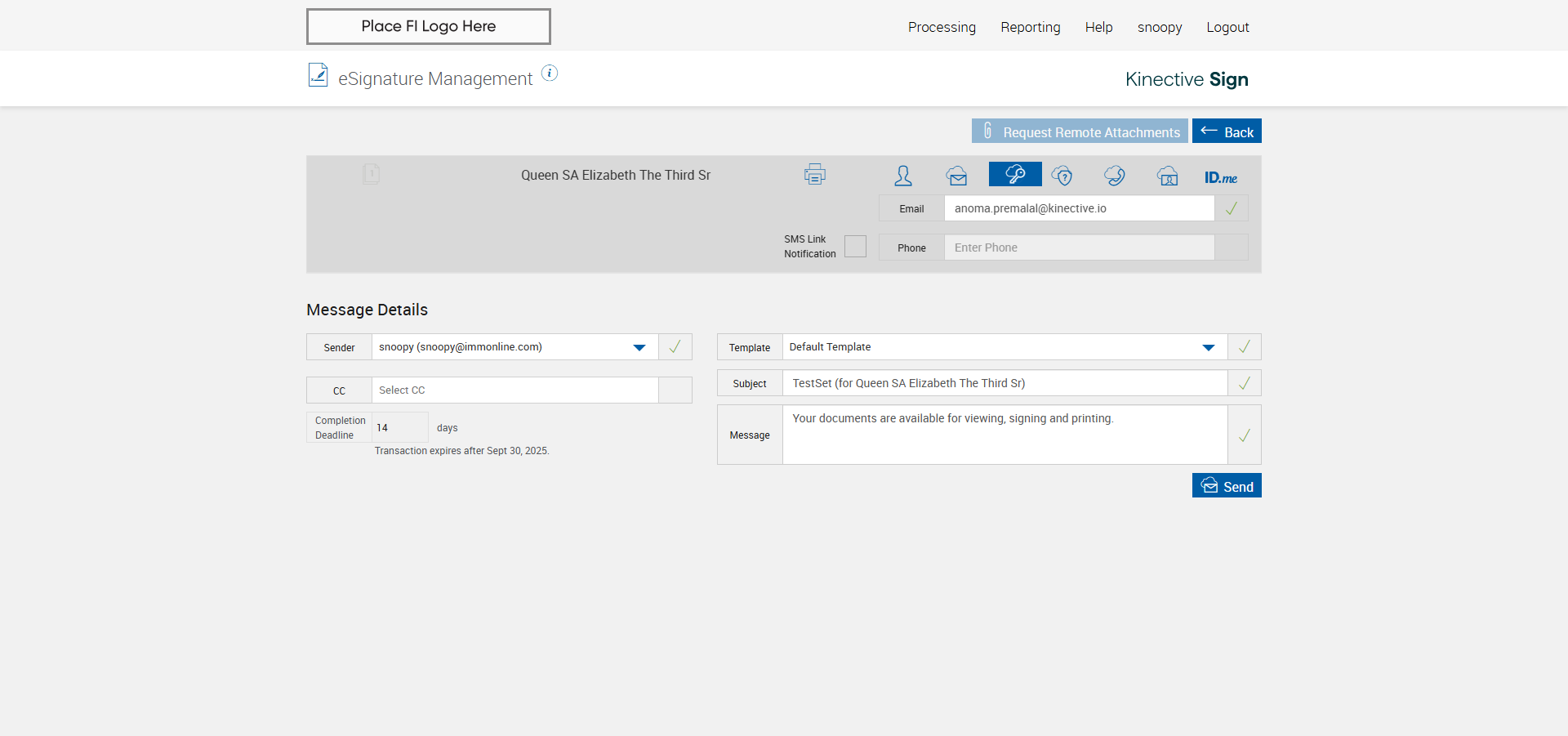Enable the SMS Link Notification checkbox
This screenshot has width=1568, height=736.
click(855, 247)
